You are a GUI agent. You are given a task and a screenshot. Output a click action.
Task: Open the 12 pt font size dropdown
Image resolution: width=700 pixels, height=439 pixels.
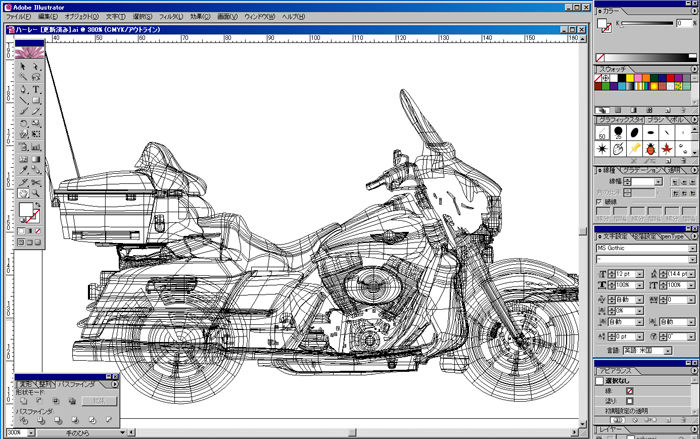pyautogui.click(x=639, y=274)
